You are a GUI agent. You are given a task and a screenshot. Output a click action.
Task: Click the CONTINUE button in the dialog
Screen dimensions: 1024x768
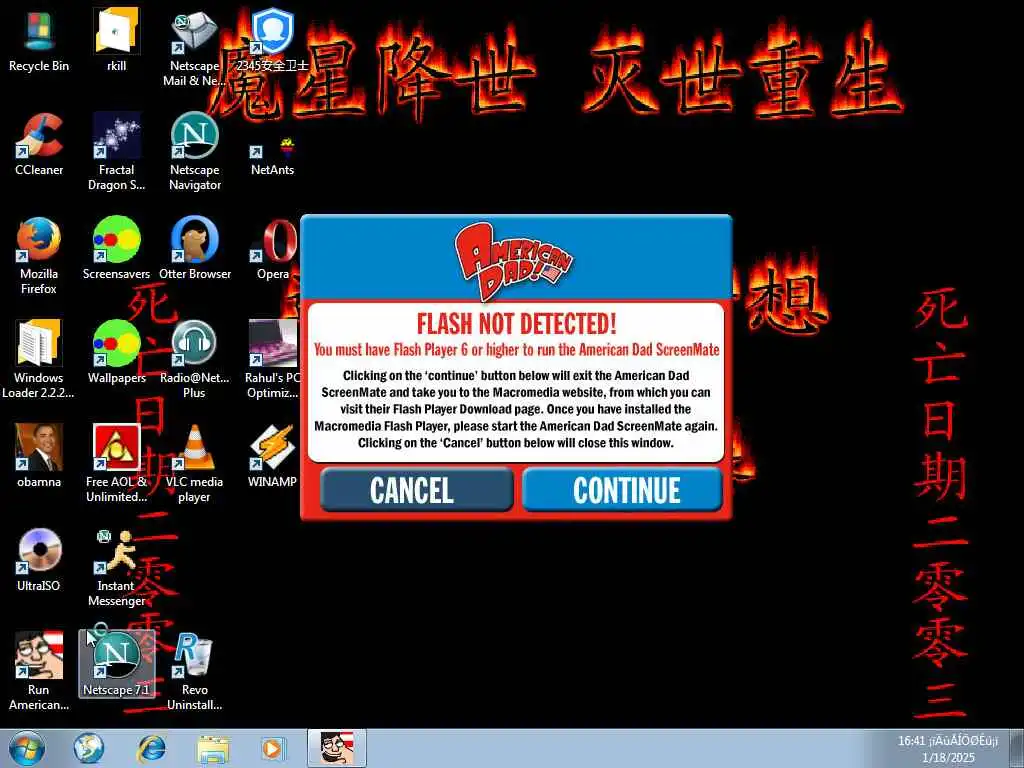tap(622, 490)
